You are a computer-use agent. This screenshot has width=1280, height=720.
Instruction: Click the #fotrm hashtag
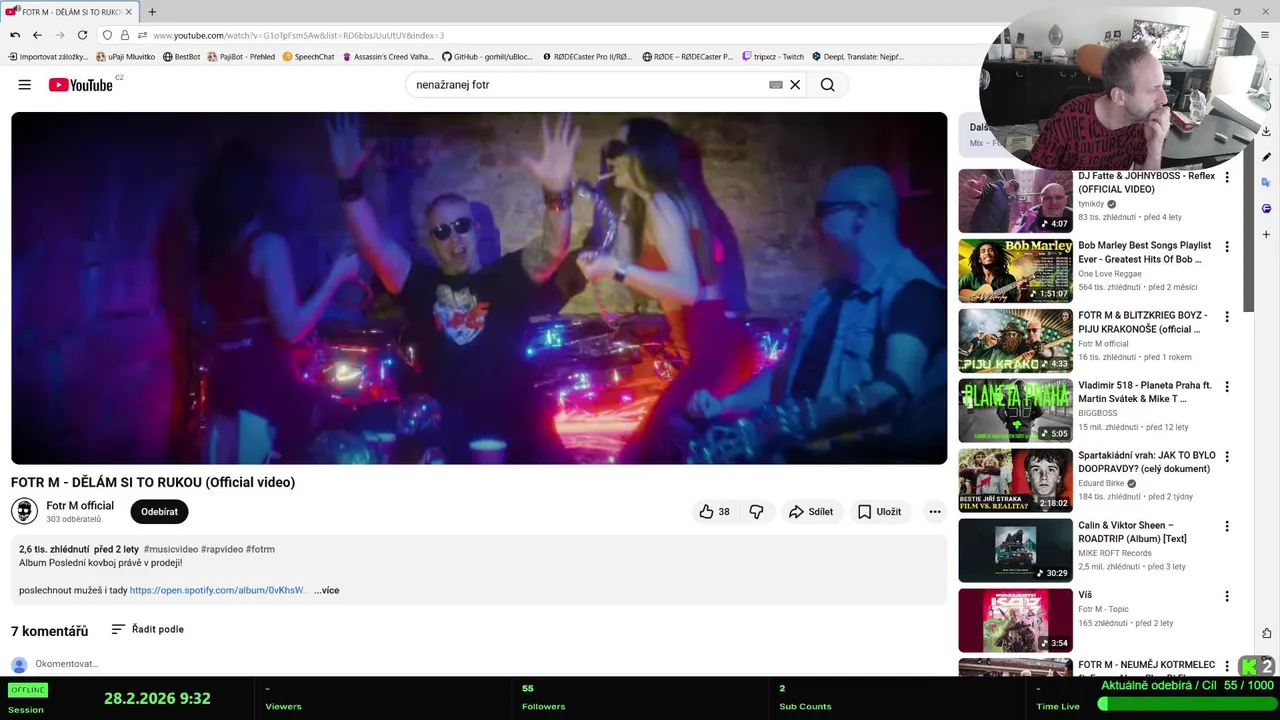click(x=260, y=549)
